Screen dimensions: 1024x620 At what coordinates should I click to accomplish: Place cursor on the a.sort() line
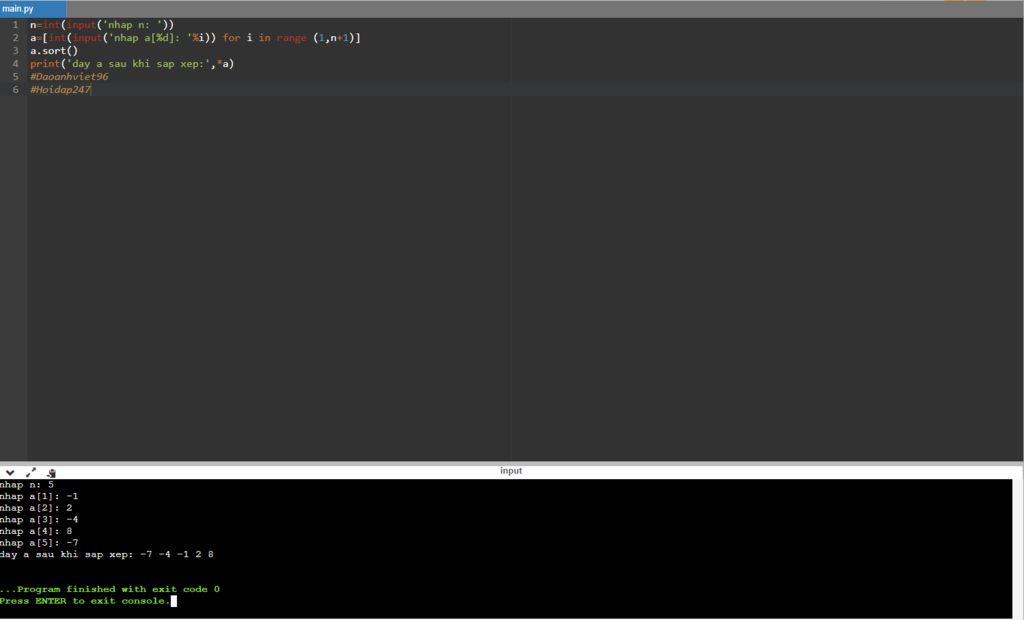pyautogui.click(x=54, y=50)
